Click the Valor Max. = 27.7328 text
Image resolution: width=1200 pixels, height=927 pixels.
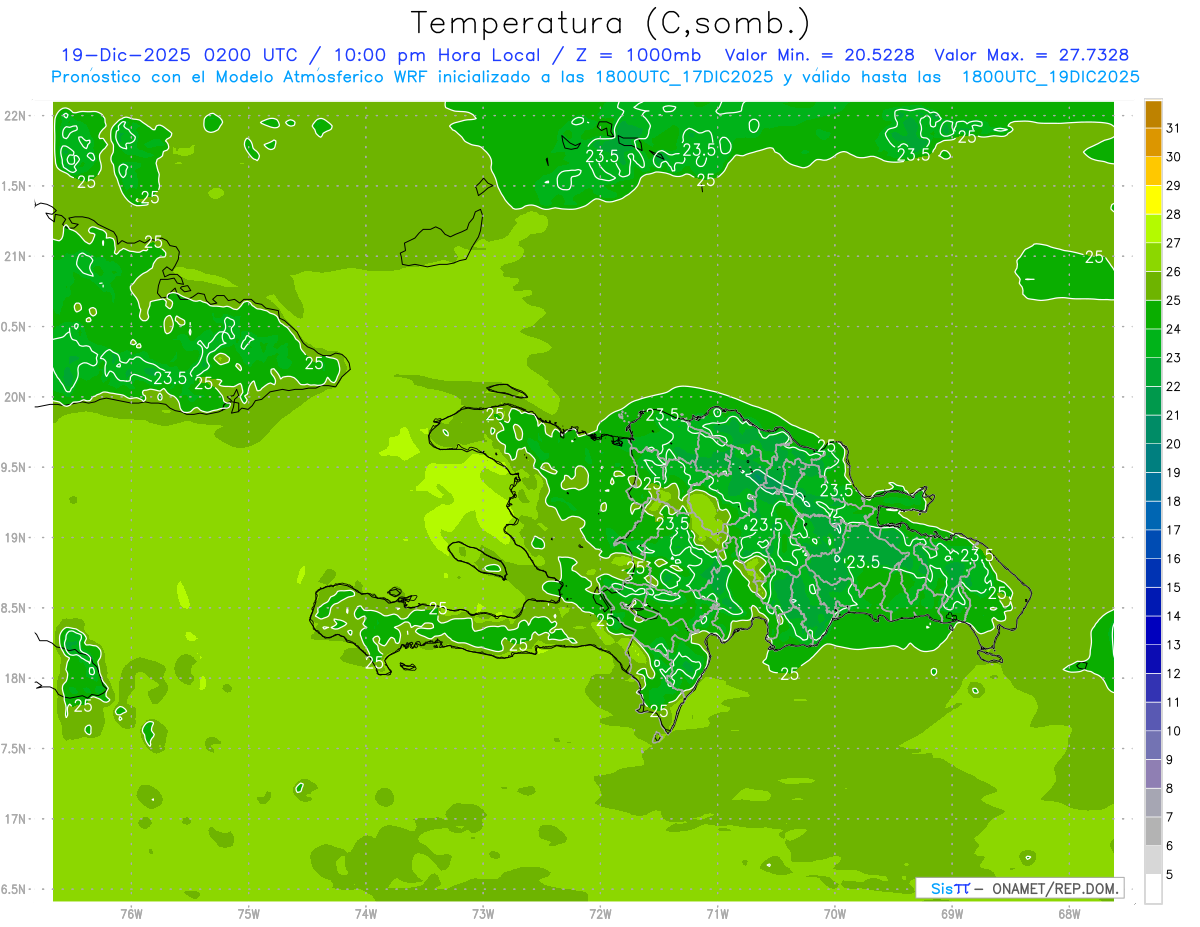pyautogui.click(x=1032, y=55)
